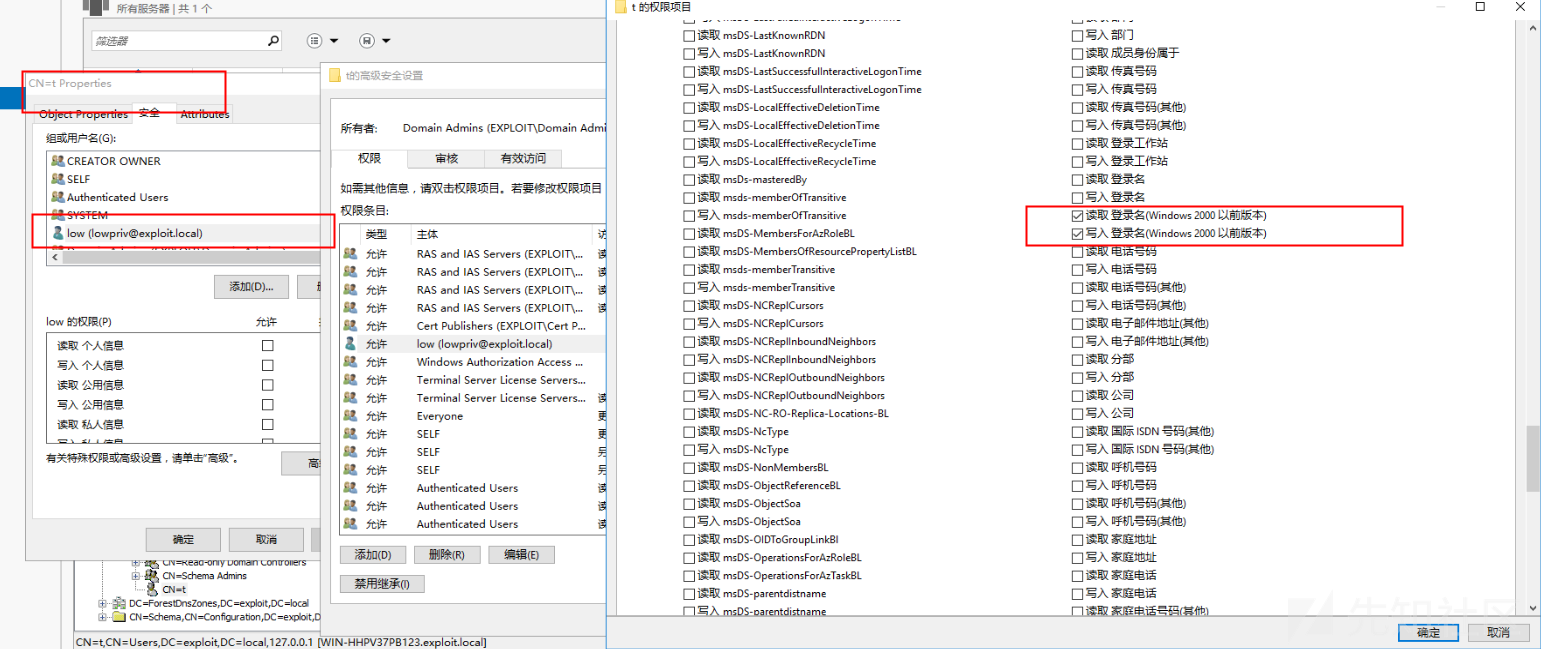Open the 审核 tab

446,158
